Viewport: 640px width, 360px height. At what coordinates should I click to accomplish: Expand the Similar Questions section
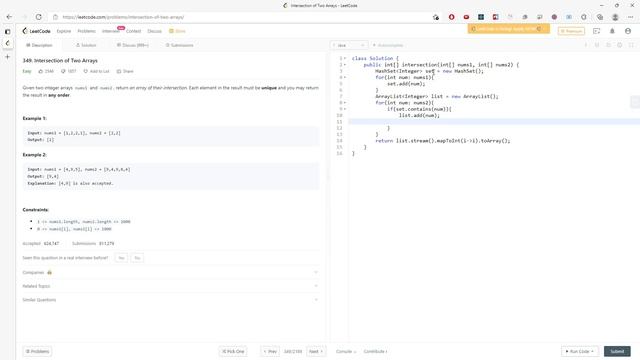click(x=170, y=300)
